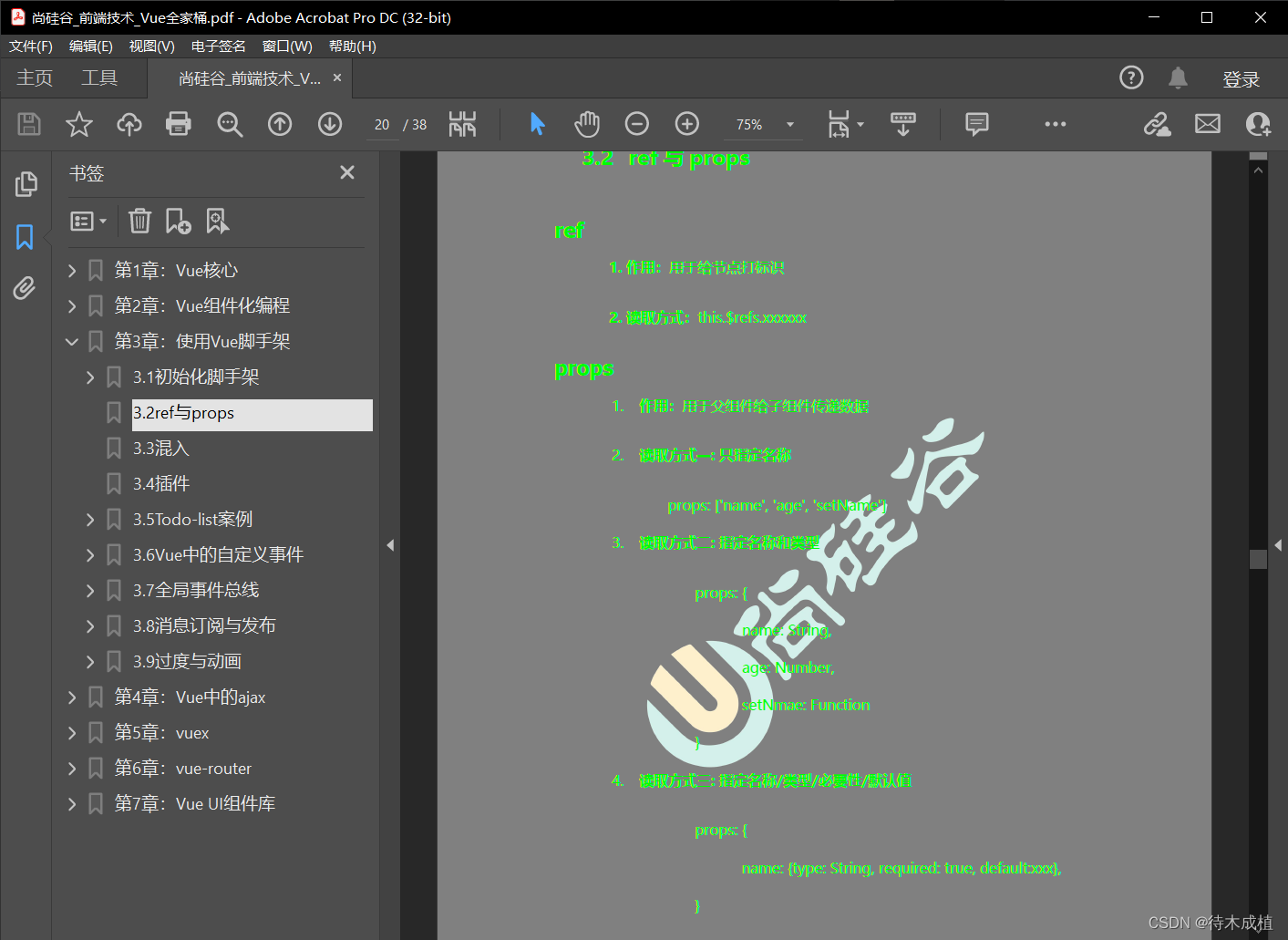Image resolution: width=1288 pixels, height=940 pixels.
Task: Find the current bookmark
Action: tap(218, 221)
